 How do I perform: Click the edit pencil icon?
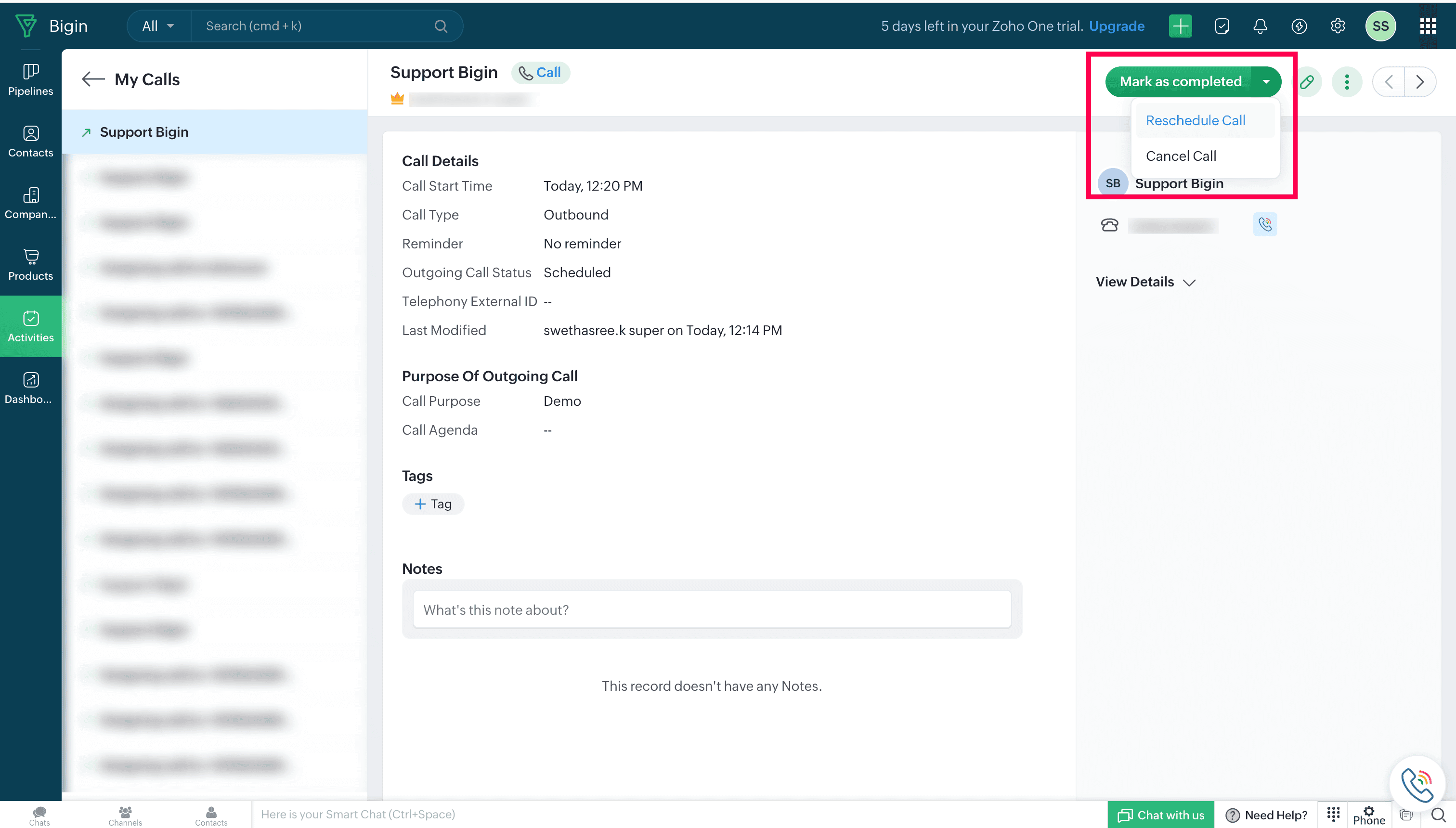tap(1307, 82)
